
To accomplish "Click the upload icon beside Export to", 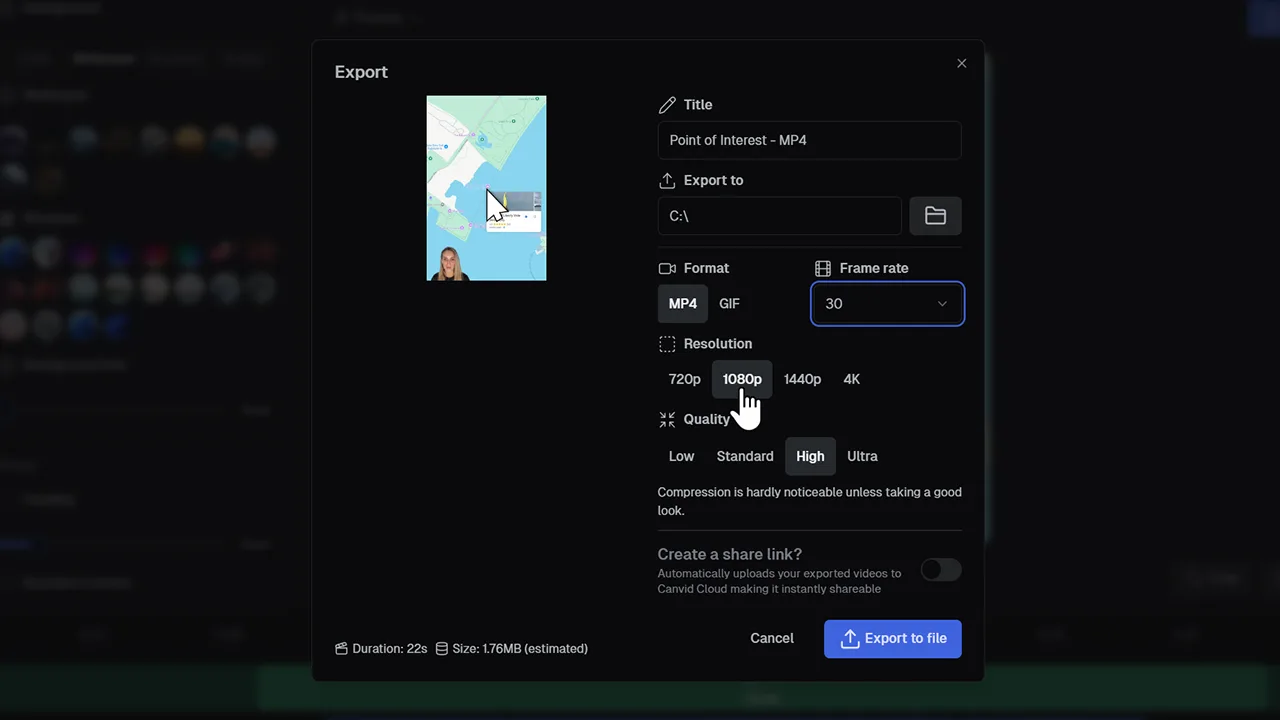I will pyautogui.click(x=667, y=180).
